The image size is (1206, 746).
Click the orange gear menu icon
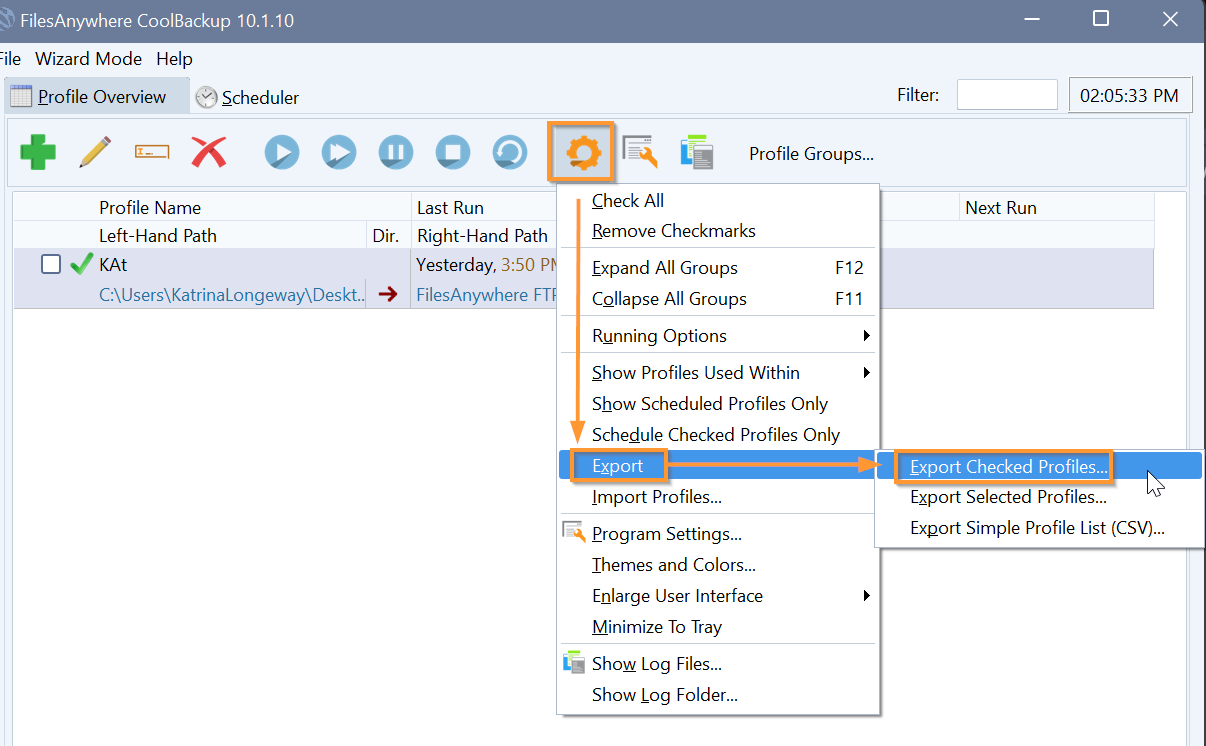(582, 153)
